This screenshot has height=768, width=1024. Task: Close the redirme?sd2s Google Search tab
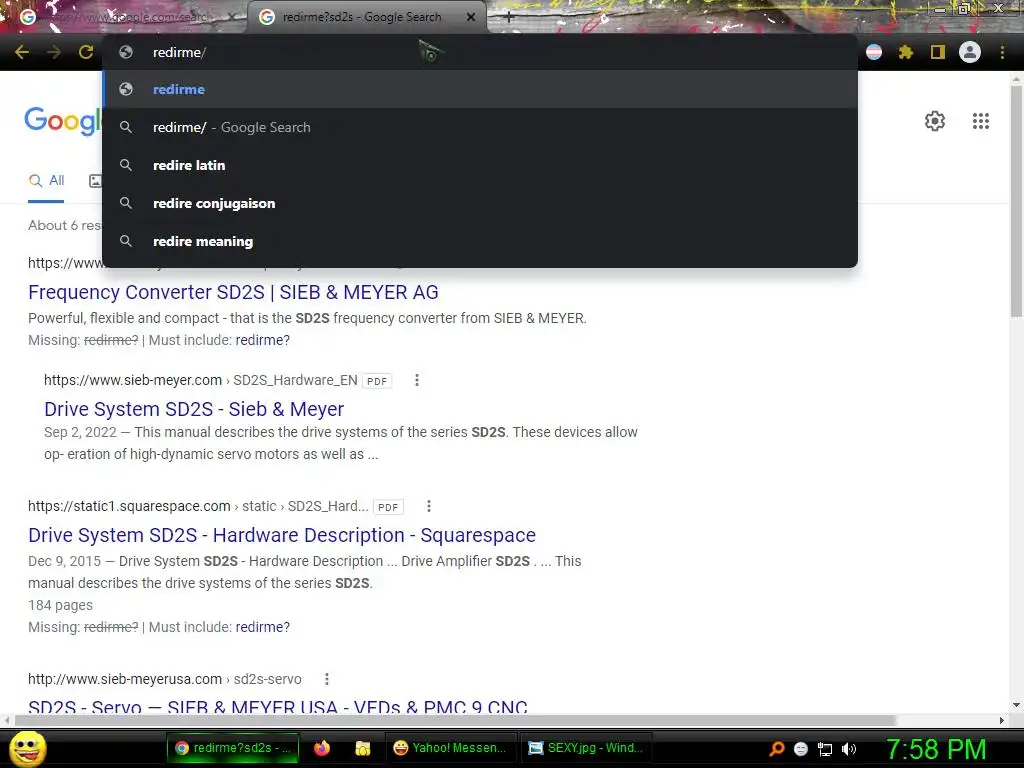coord(471,17)
